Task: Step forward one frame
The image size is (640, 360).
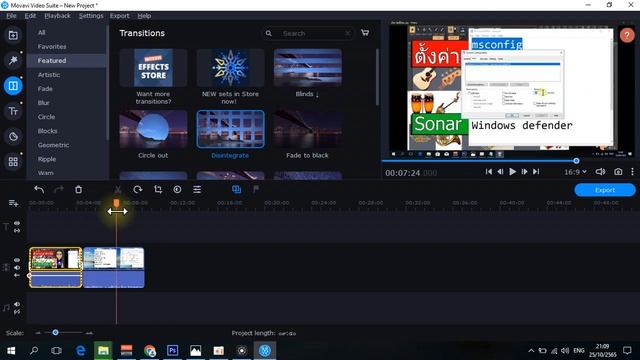Action: [x=524, y=172]
